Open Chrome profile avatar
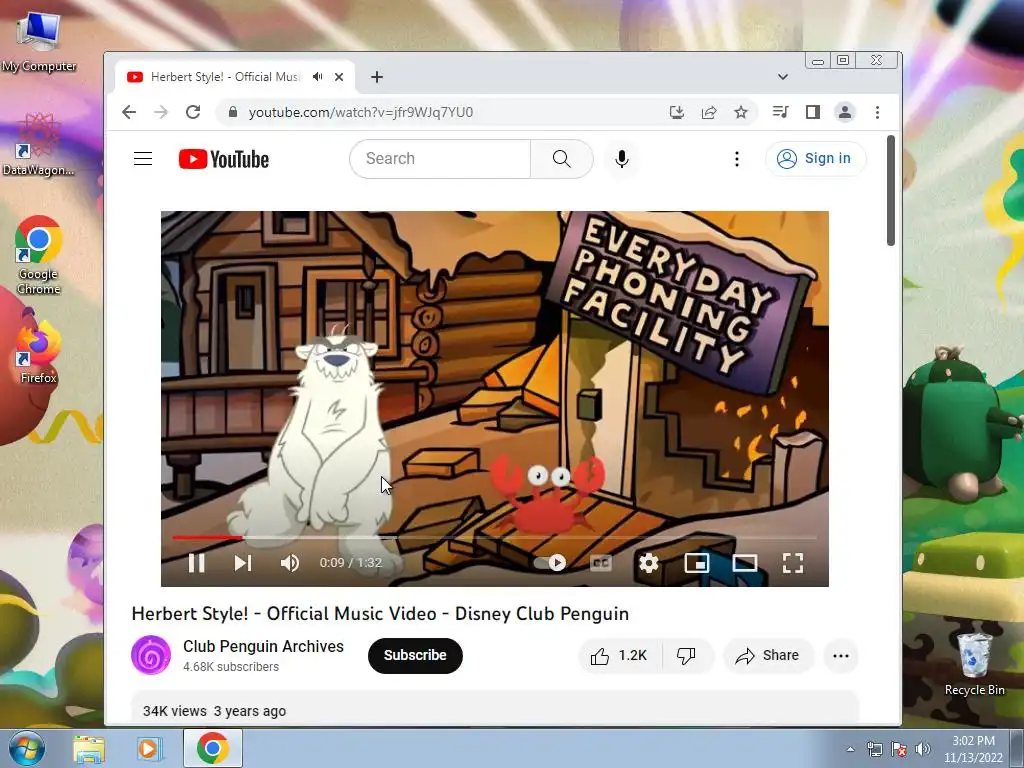Image resolution: width=1024 pixels, height=768 pixels. coord(844,112)
